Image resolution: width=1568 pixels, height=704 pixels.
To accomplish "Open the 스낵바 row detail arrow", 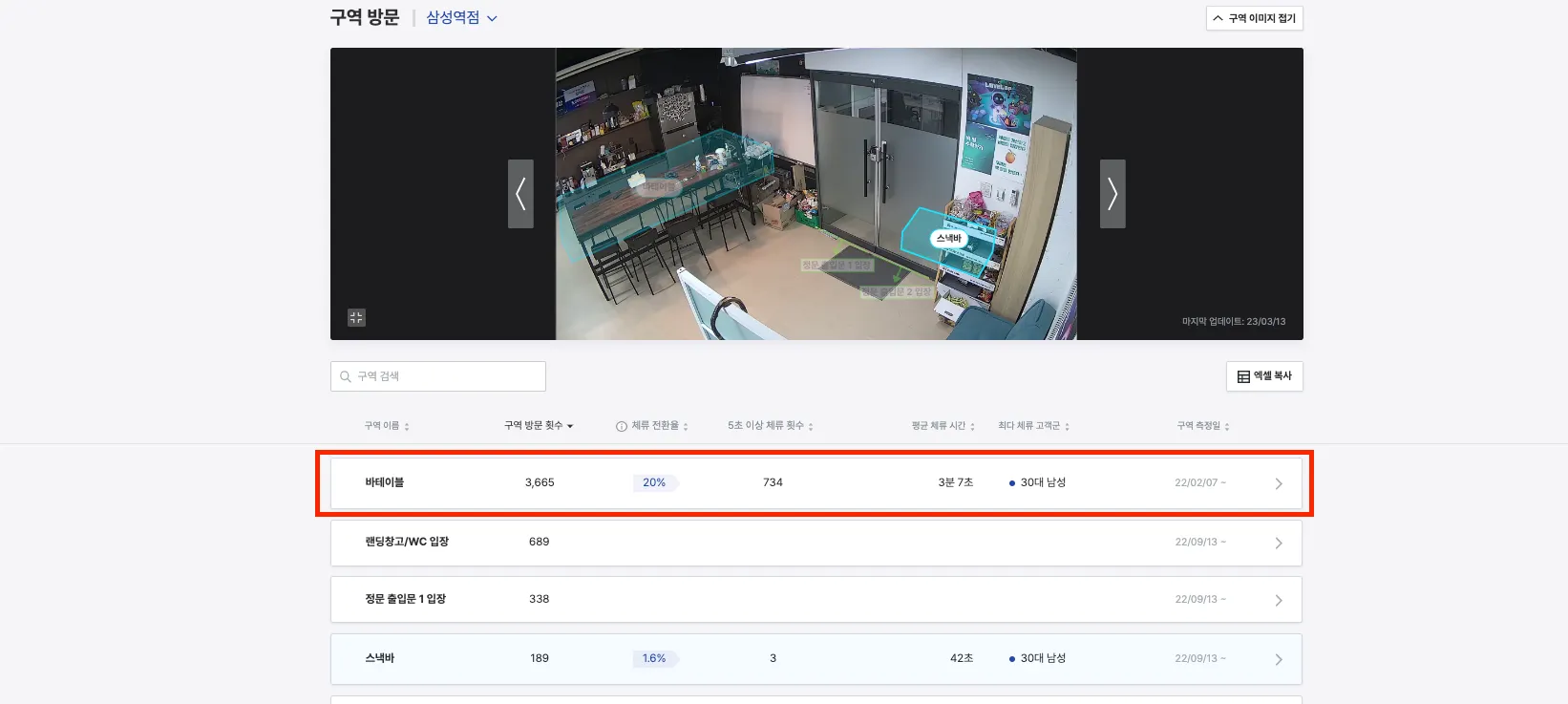I will click(x=1279, y=659).
